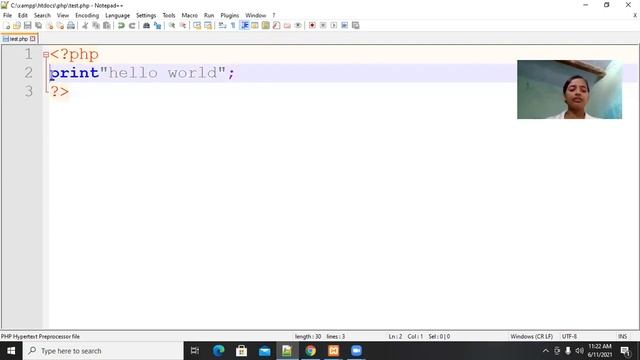Open the Run menu
640x360 pixels.
tap(209, 16)
